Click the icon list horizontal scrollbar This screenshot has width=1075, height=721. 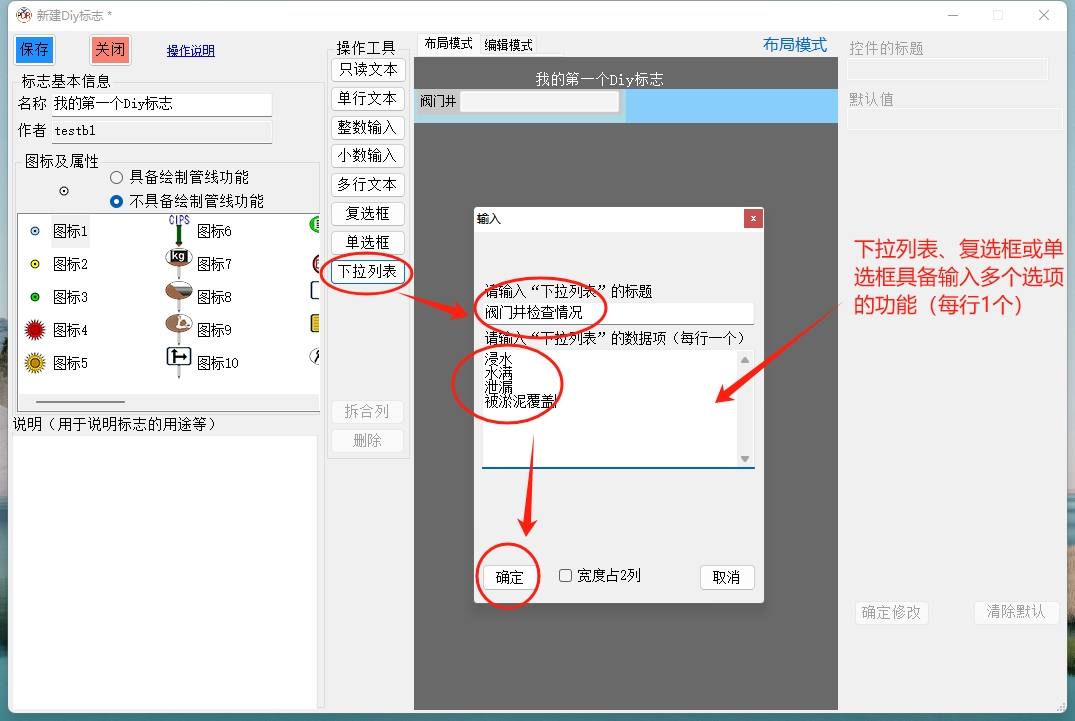pyautogui.click(x=95, y=401)
